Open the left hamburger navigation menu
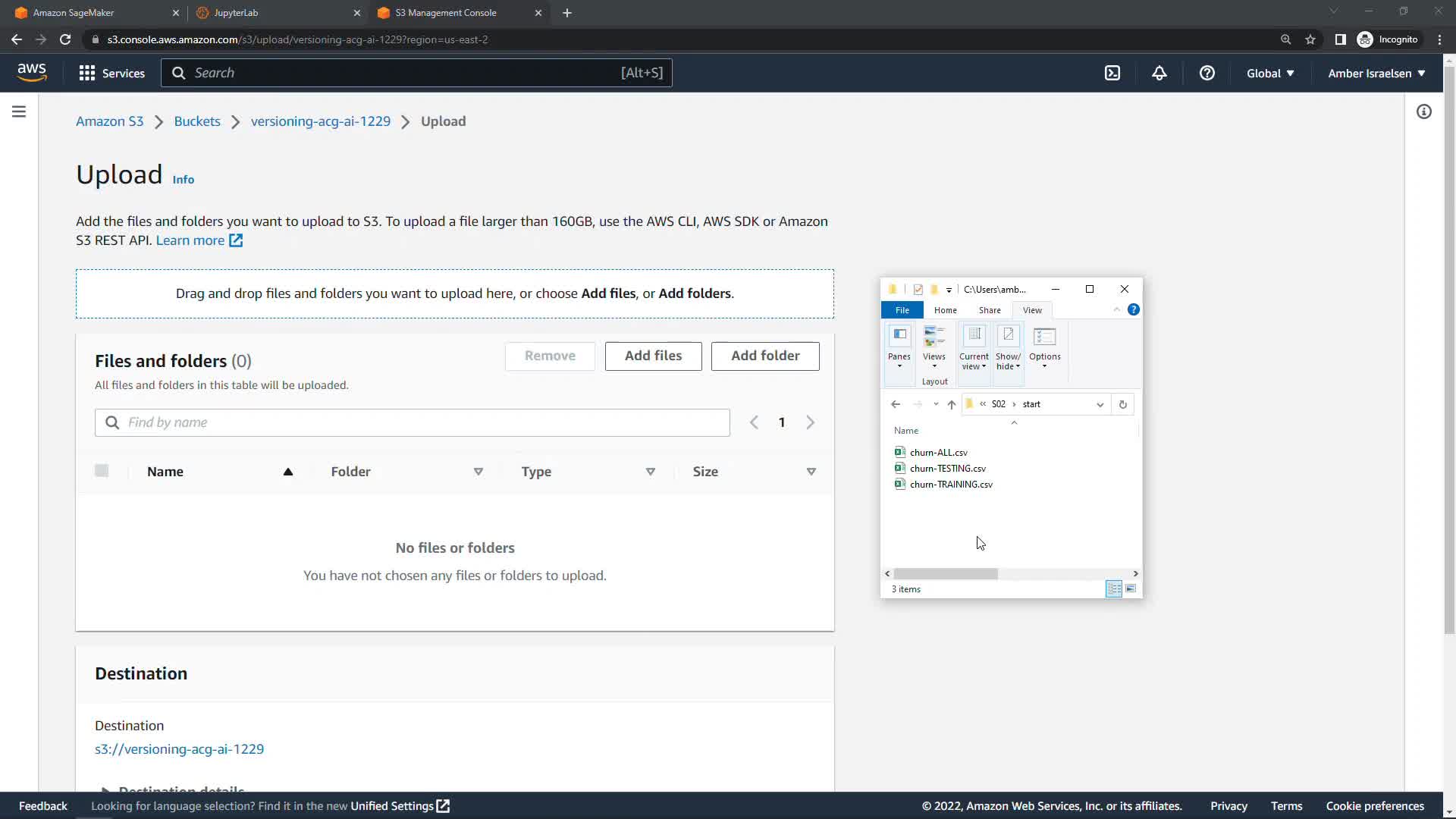The height and width of the screenshot is (819, 1456). click(19, 111)
